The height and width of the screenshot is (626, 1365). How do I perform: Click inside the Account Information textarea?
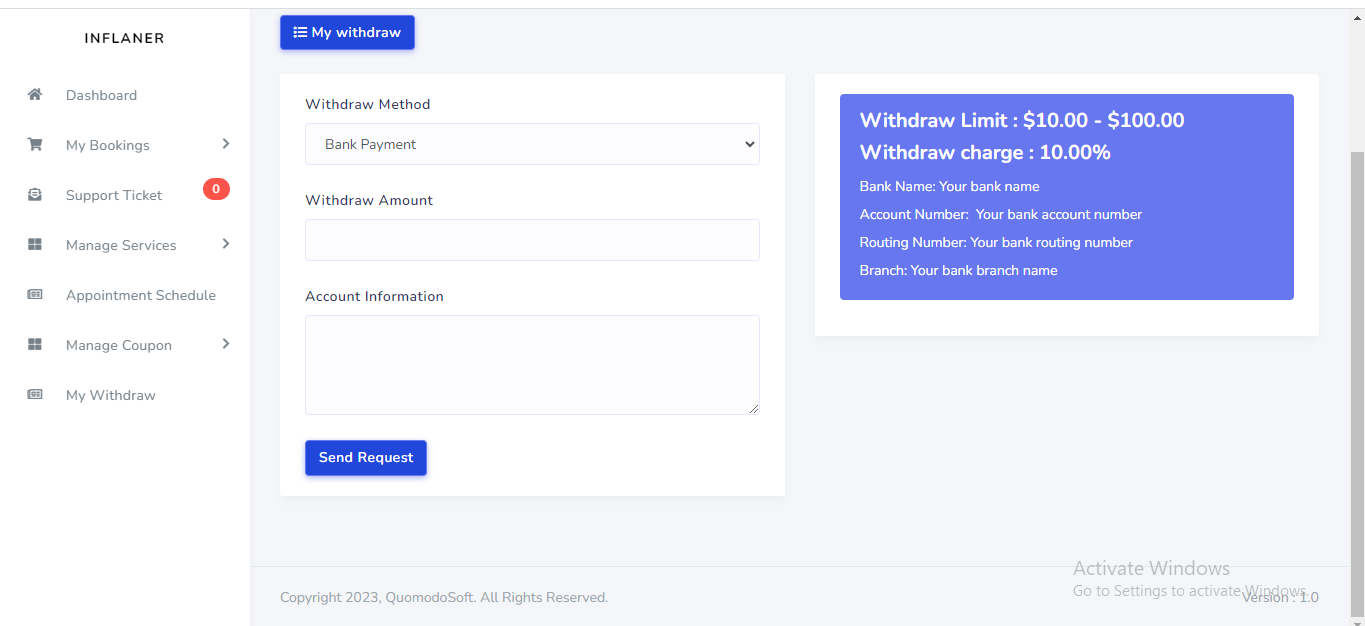pos(532,364)
